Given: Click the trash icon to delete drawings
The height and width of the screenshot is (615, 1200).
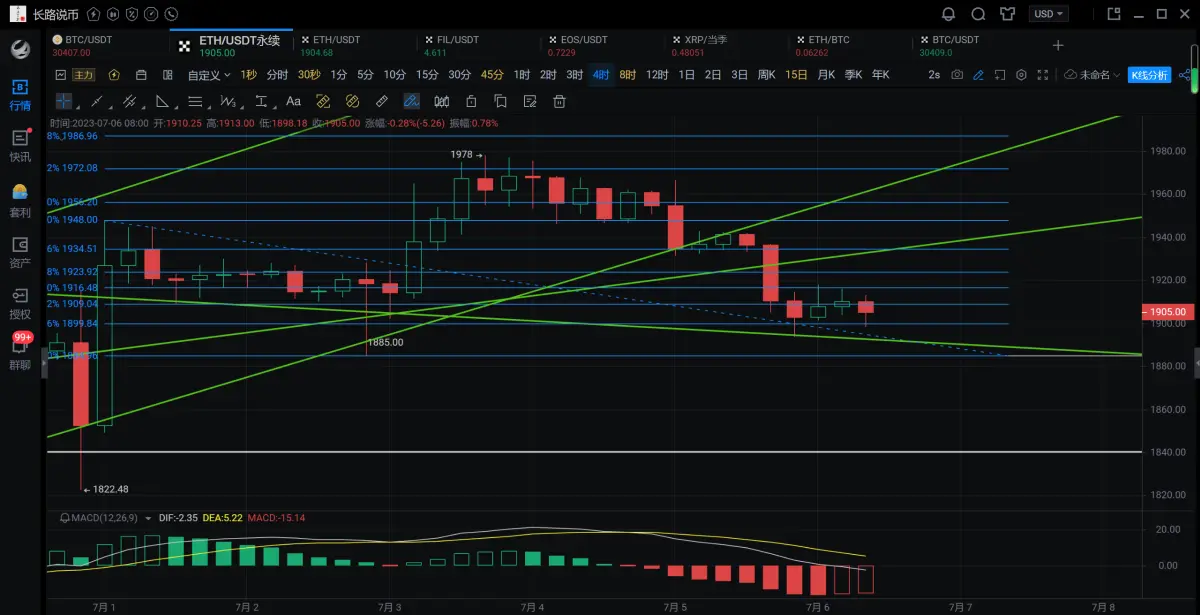Looking at the screenshot, I should (x=559, y=101).
